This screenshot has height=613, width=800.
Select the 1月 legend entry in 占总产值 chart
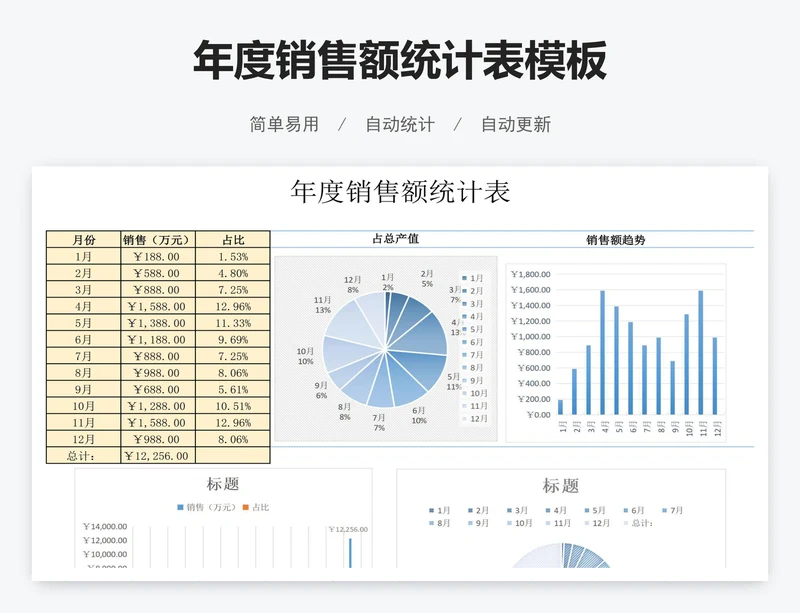(x=472, y=278)
